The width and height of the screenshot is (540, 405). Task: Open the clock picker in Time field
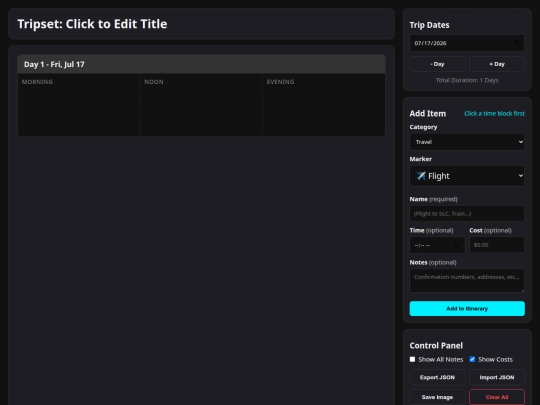pos(456,245)
